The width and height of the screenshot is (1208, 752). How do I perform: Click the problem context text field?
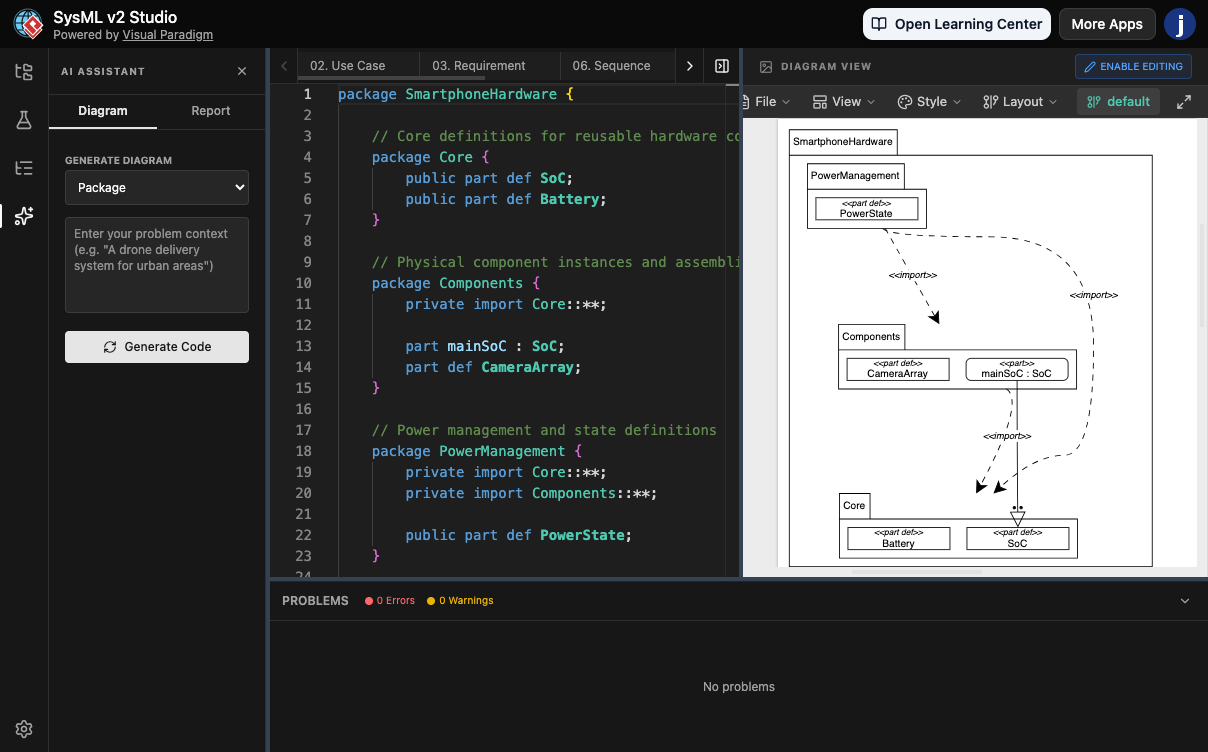coord(157,265)
